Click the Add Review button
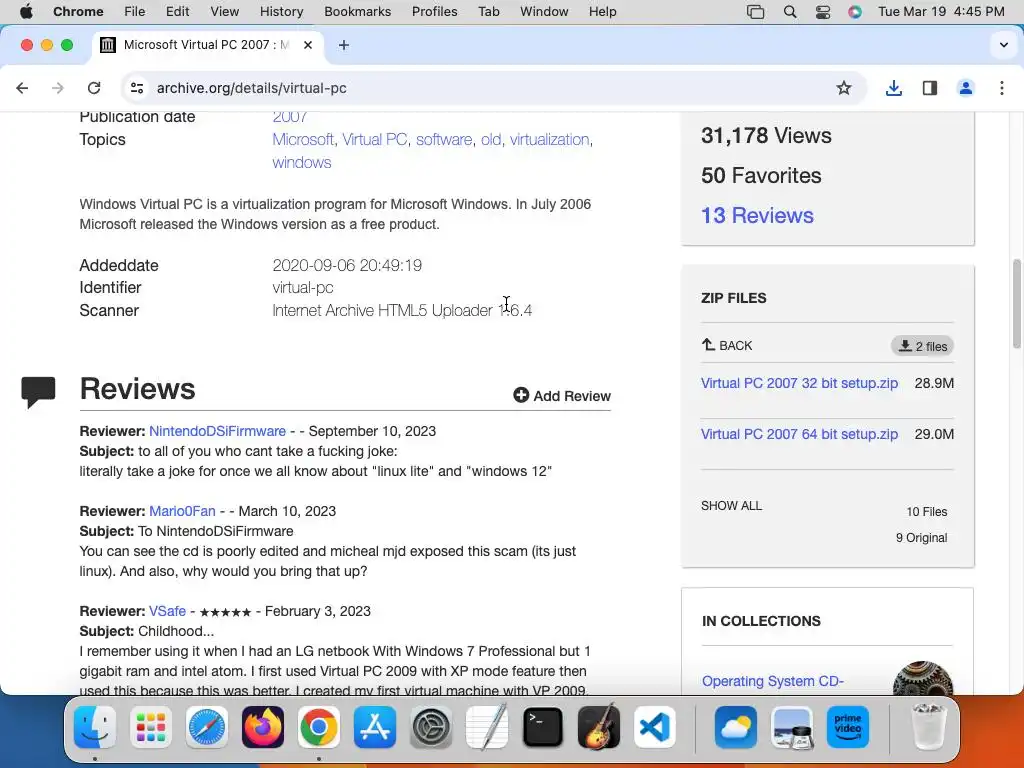This screenshot has width=1024, height=768. (x=562, y=396)
